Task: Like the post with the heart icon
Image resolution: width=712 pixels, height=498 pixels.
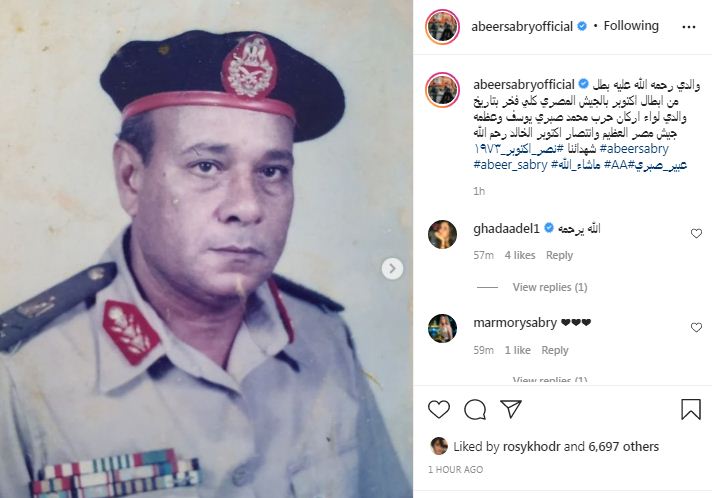Action: pyautogui.click(x=439, y=409)
